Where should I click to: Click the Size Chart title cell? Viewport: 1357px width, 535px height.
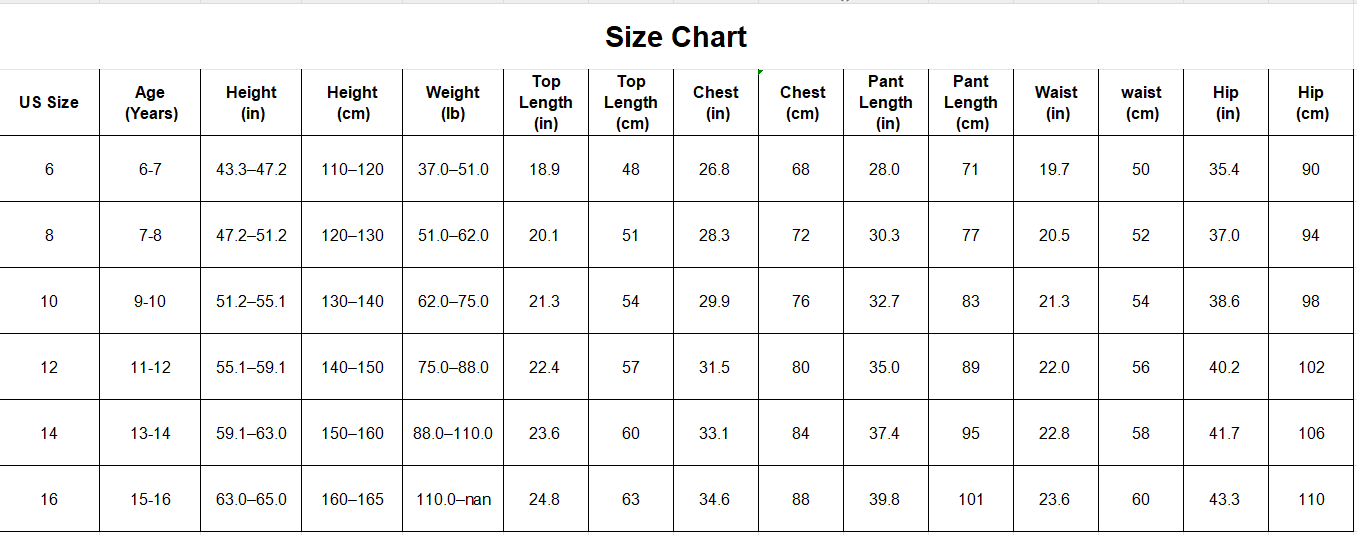(x=676, y=38)
